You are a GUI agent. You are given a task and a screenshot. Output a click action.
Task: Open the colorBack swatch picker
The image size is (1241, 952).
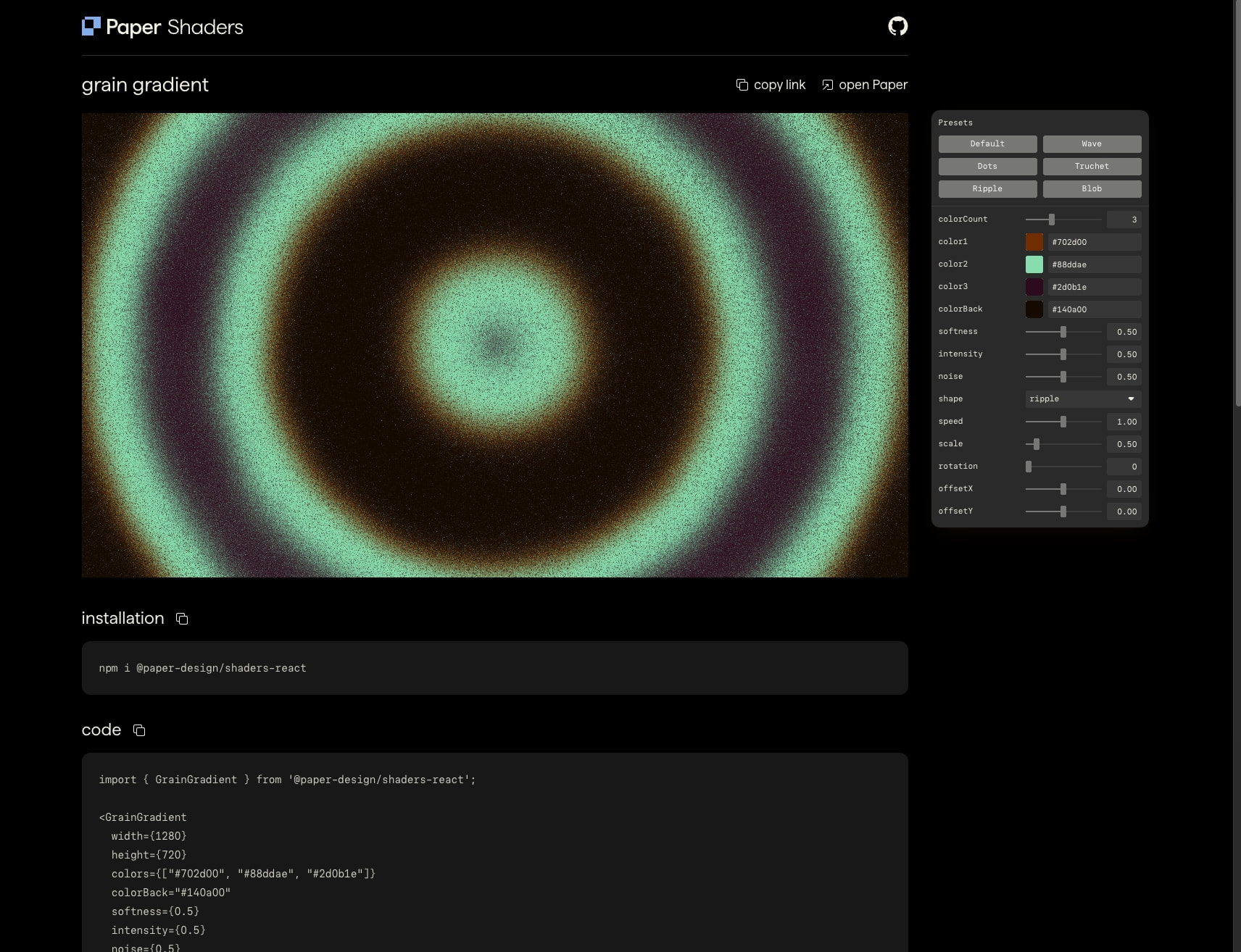tap(1034, 309)
